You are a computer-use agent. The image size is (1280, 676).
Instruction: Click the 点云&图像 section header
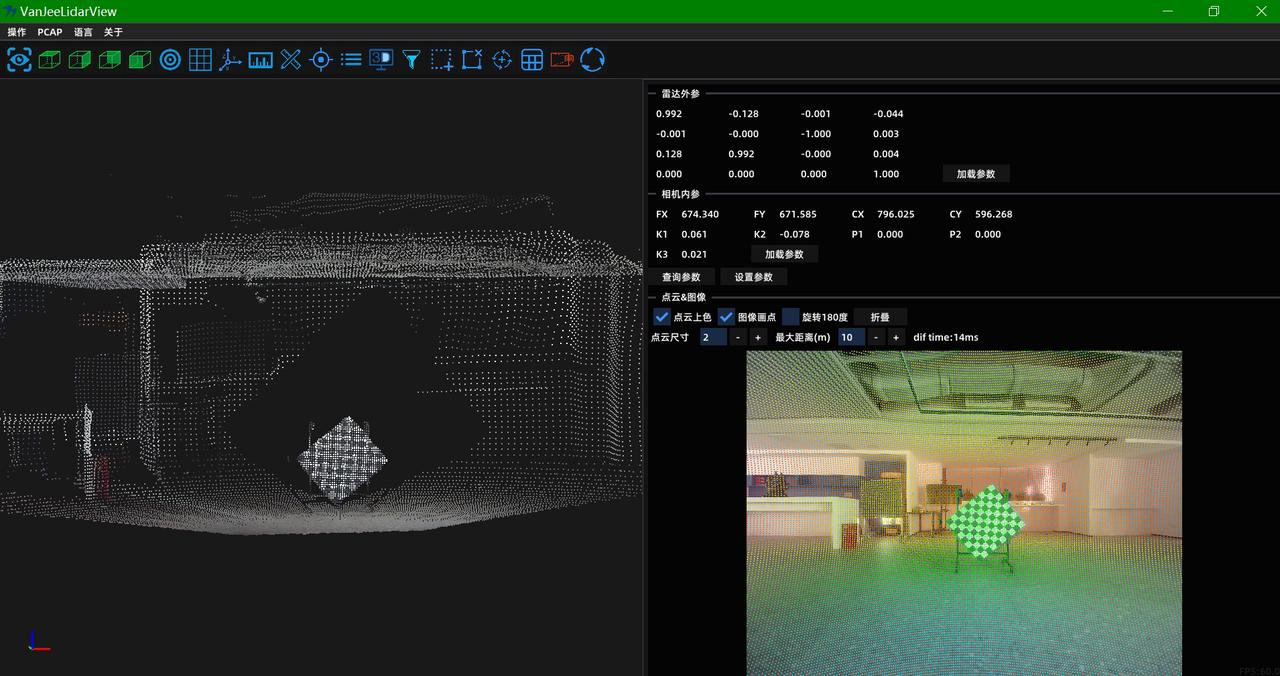(x=683, y=297)
